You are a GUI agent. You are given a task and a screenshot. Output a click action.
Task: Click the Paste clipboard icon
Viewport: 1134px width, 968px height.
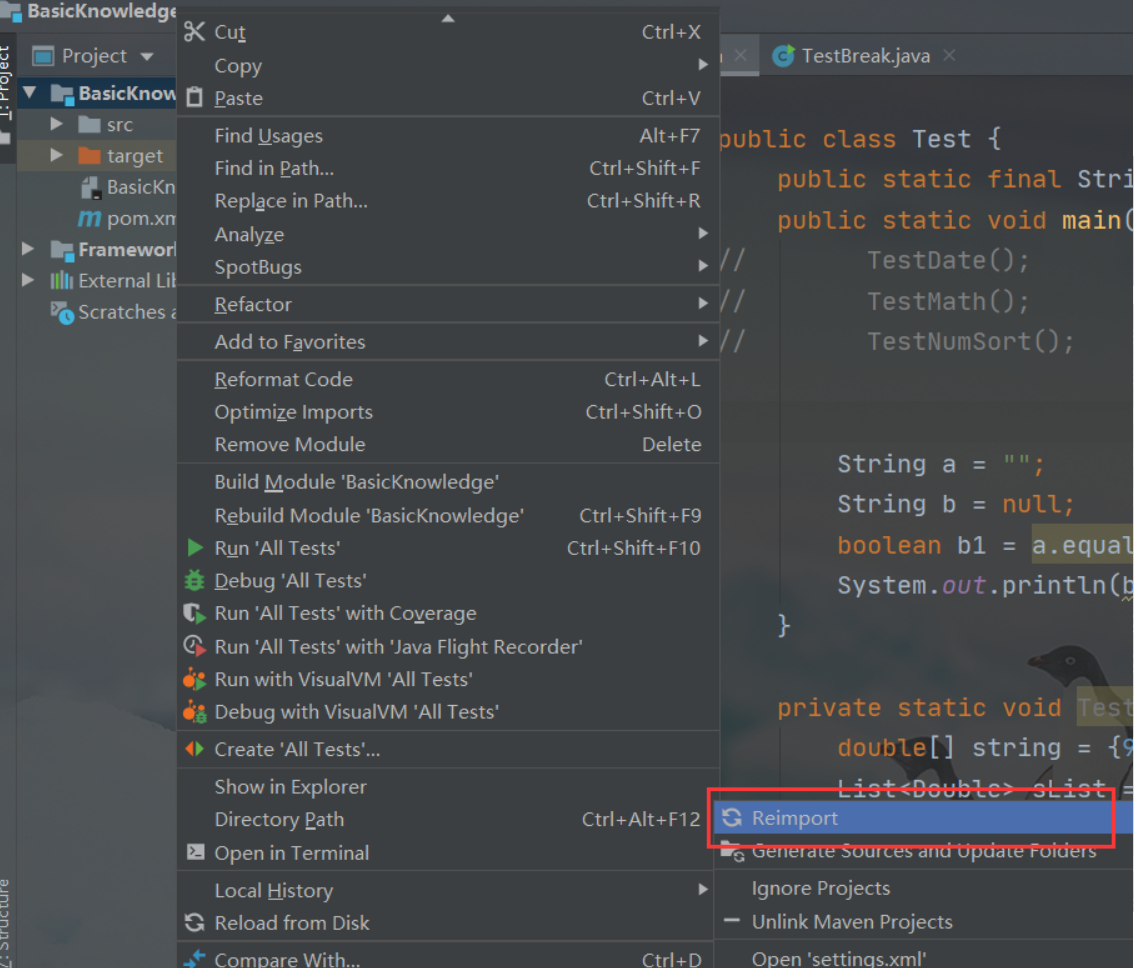(195, 97)
